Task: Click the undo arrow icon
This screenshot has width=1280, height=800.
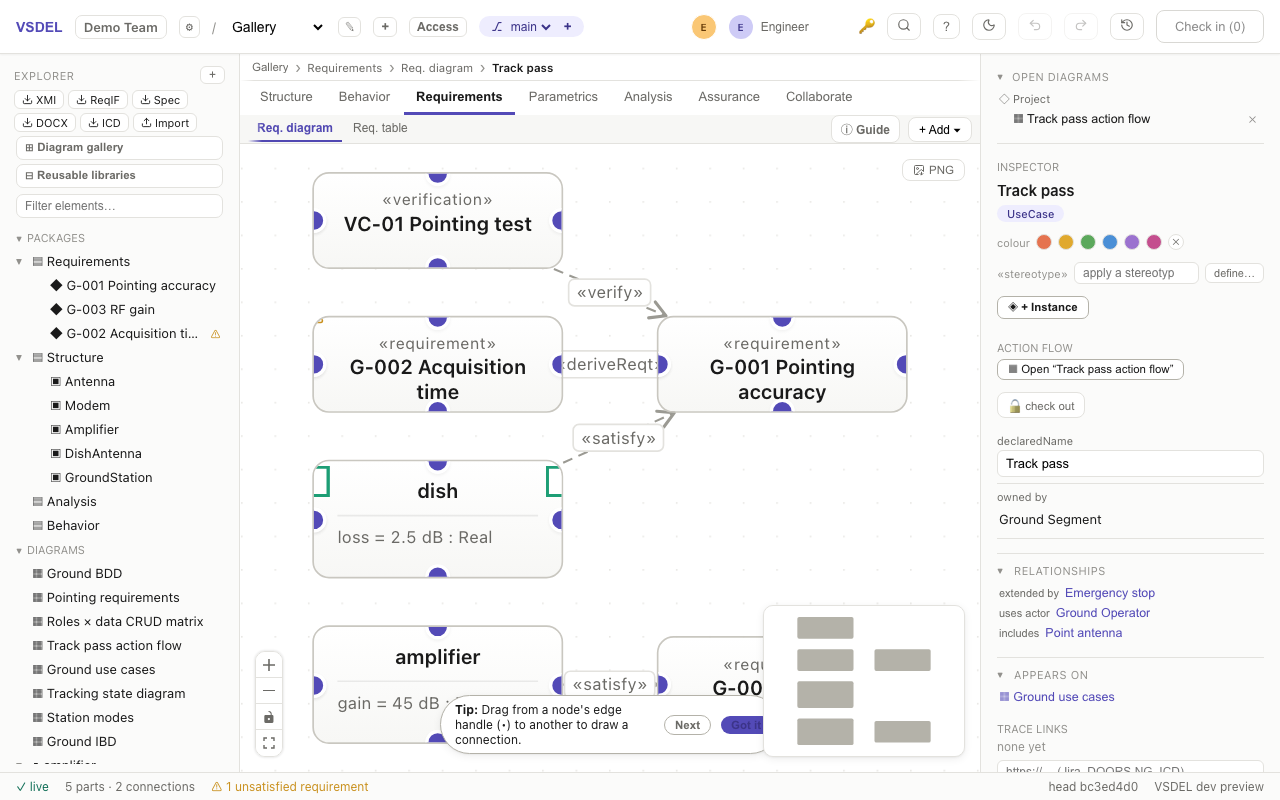Action: coord(1034,26)
